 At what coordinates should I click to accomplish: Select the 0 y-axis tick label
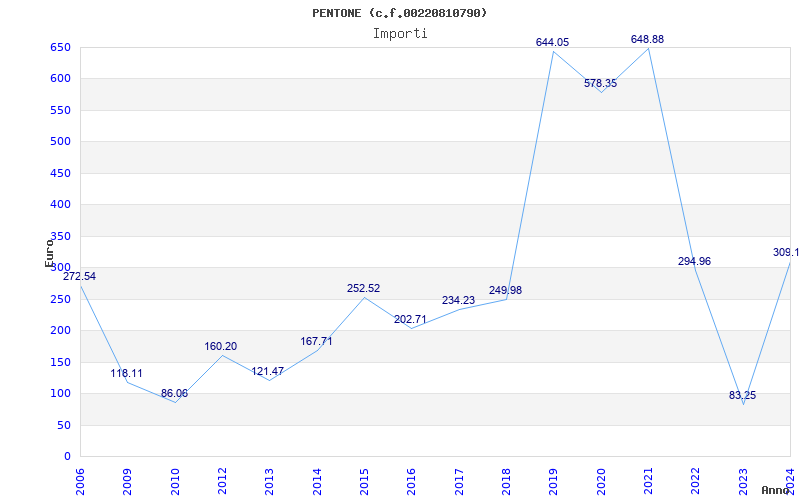coord(67,456)
